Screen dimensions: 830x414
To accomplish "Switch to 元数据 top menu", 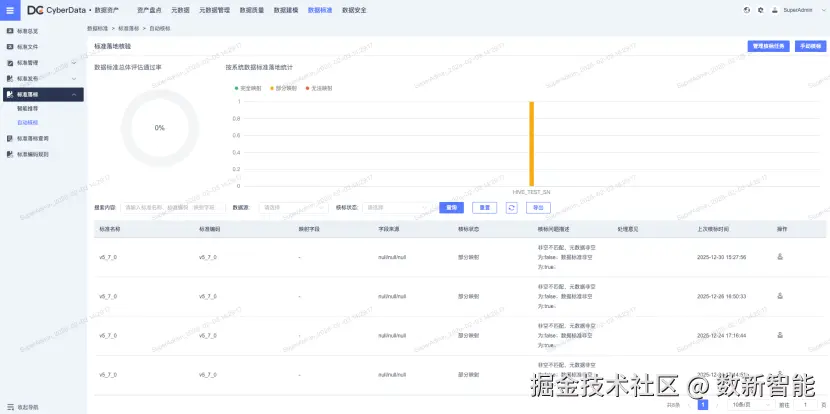I will pos(181,10).
